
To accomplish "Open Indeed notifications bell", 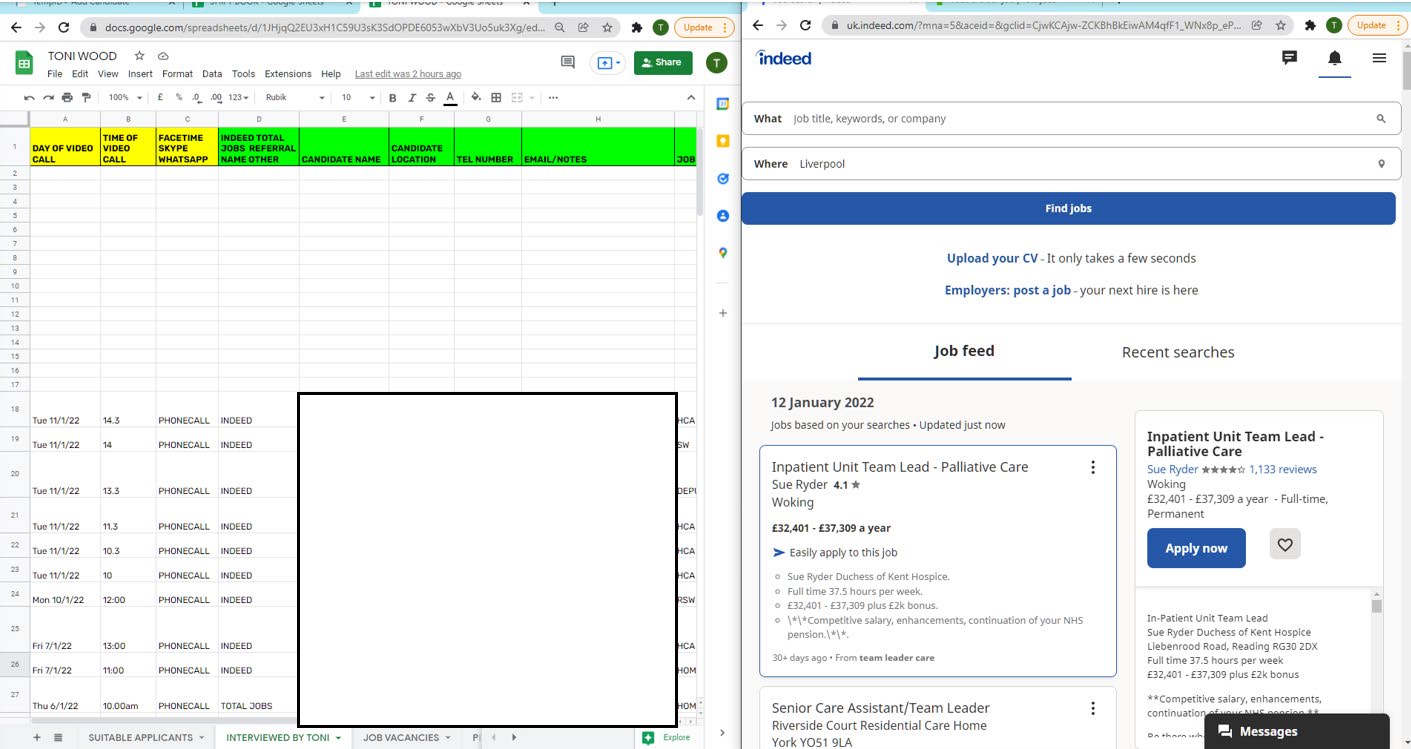I will tap(1334, 59).
